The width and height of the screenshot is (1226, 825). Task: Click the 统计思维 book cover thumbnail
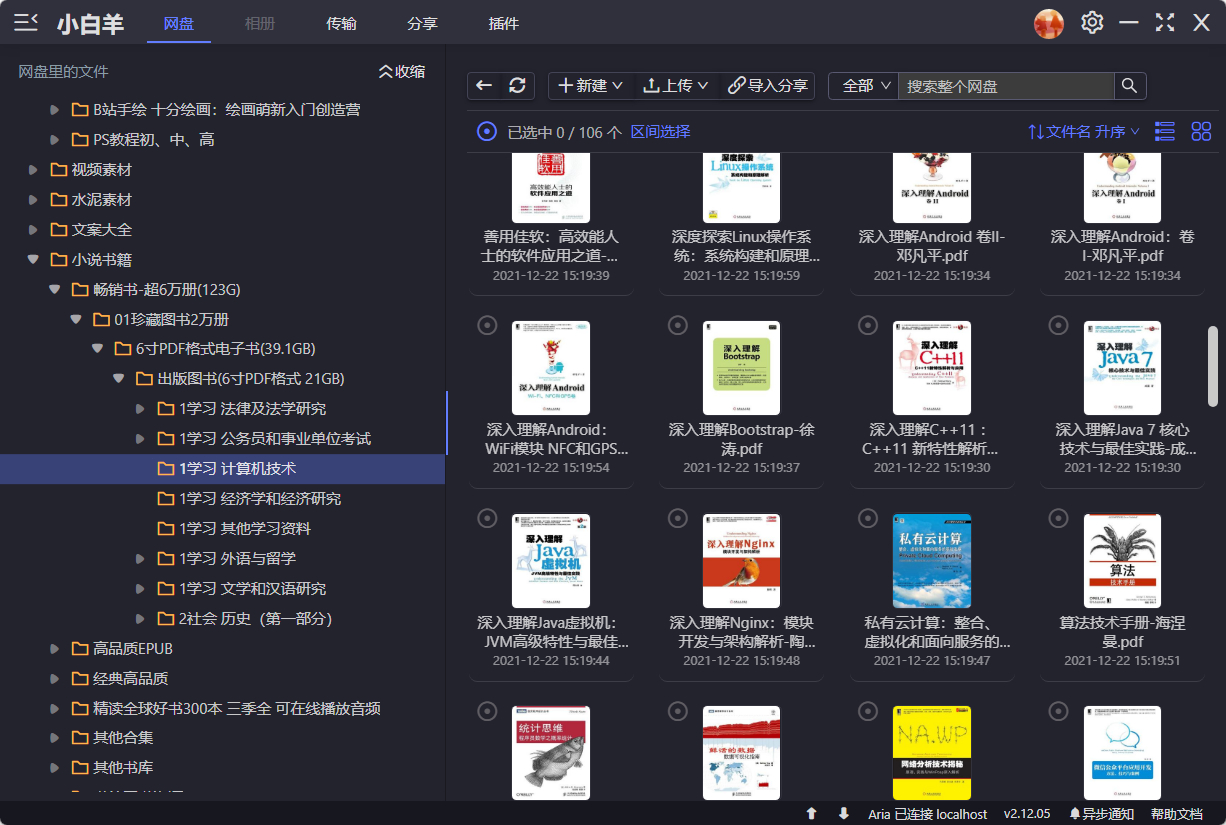[551, 754]
